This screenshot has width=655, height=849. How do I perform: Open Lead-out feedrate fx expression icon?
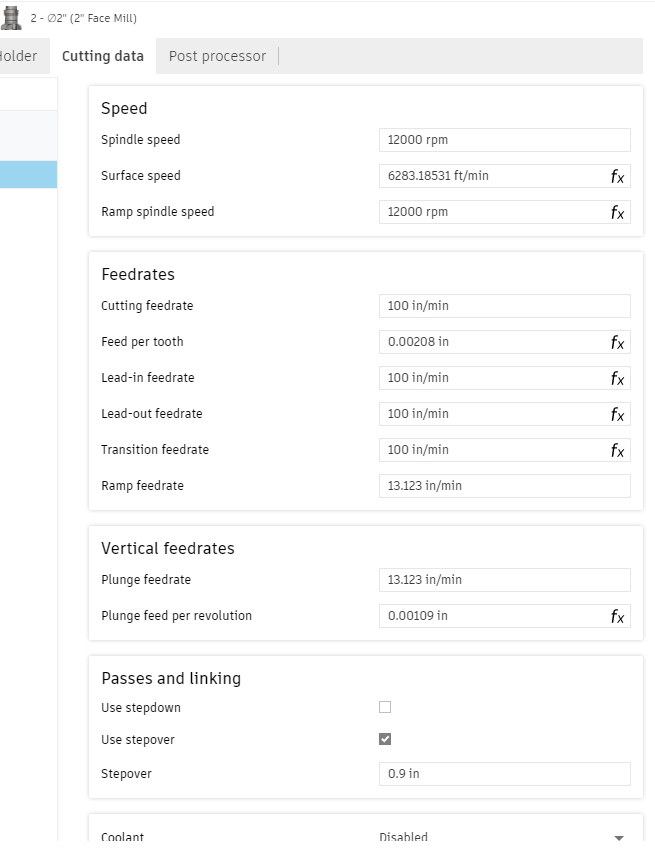(x=617, y=414)
